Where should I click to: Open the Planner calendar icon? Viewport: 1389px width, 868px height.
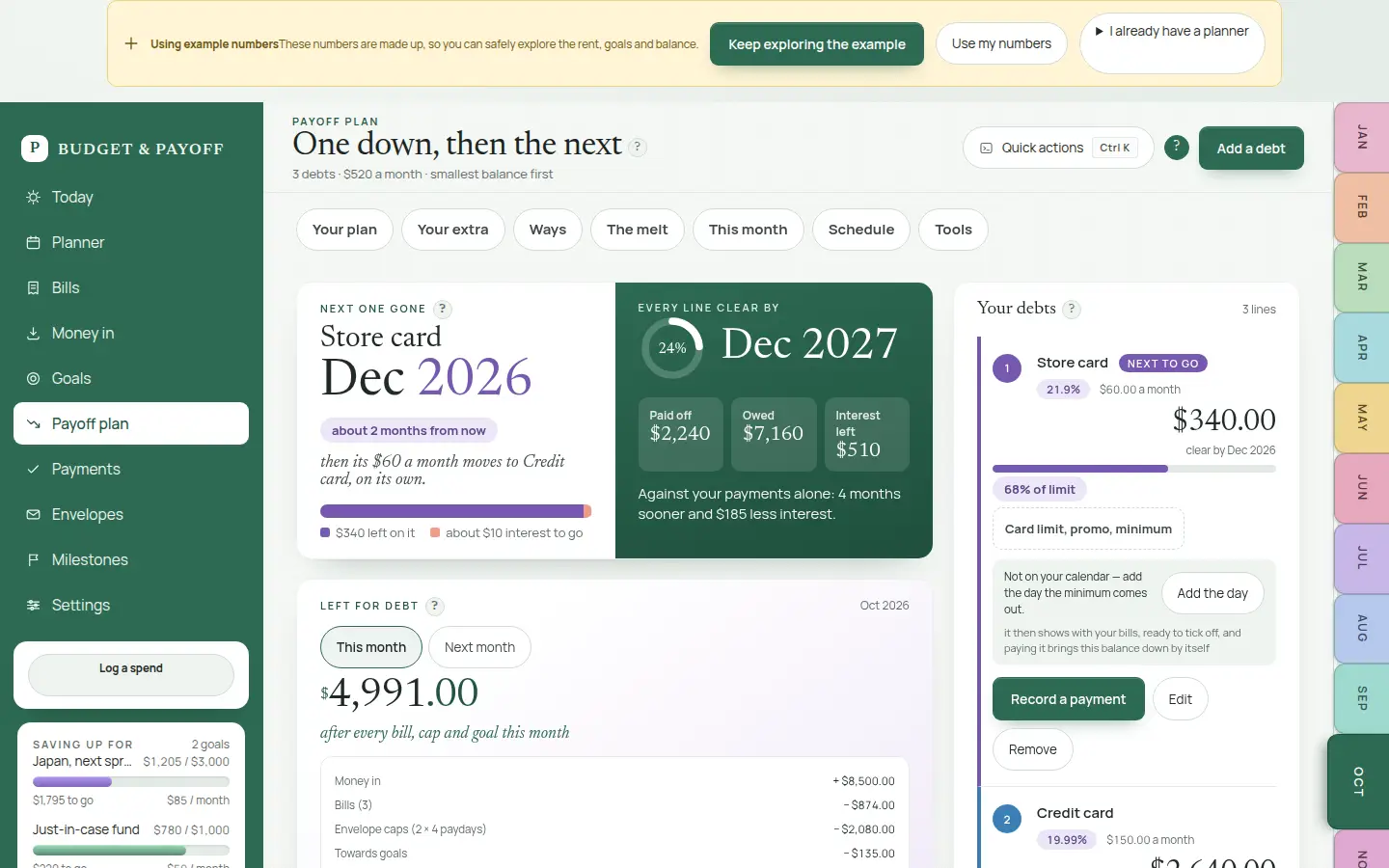pyautogui.click(x=33, y=242)
